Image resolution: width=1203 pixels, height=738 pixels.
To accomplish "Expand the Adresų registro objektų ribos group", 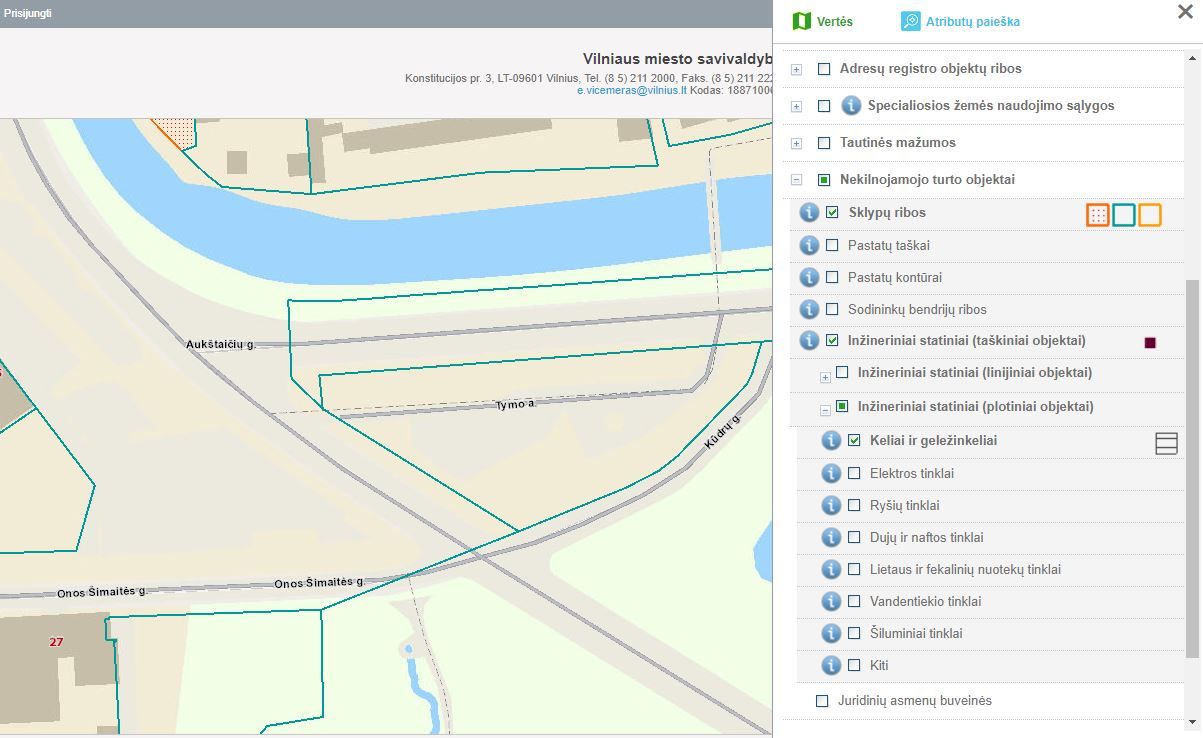I will [797, 70].
